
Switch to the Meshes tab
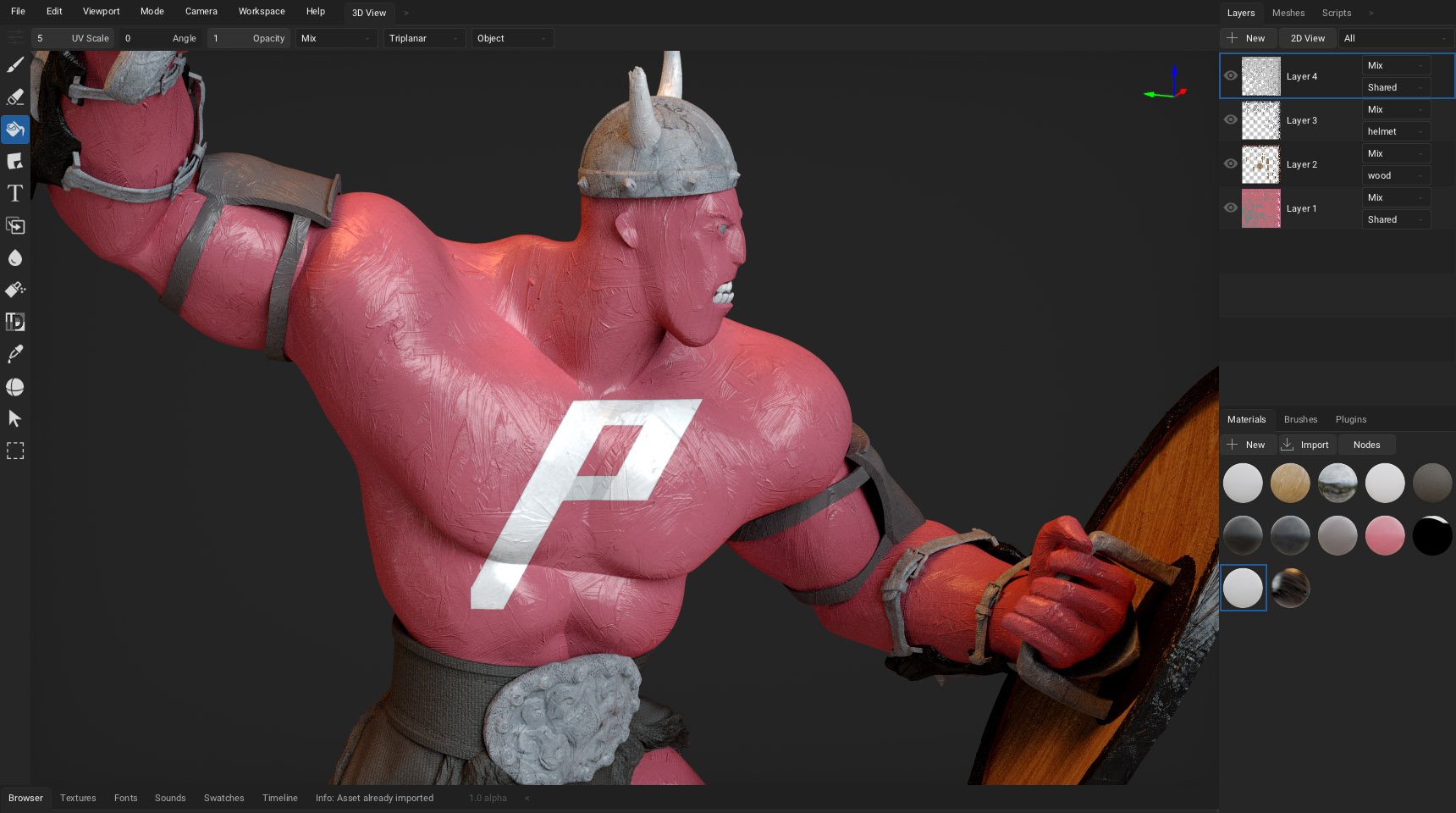pos(1288,13)
